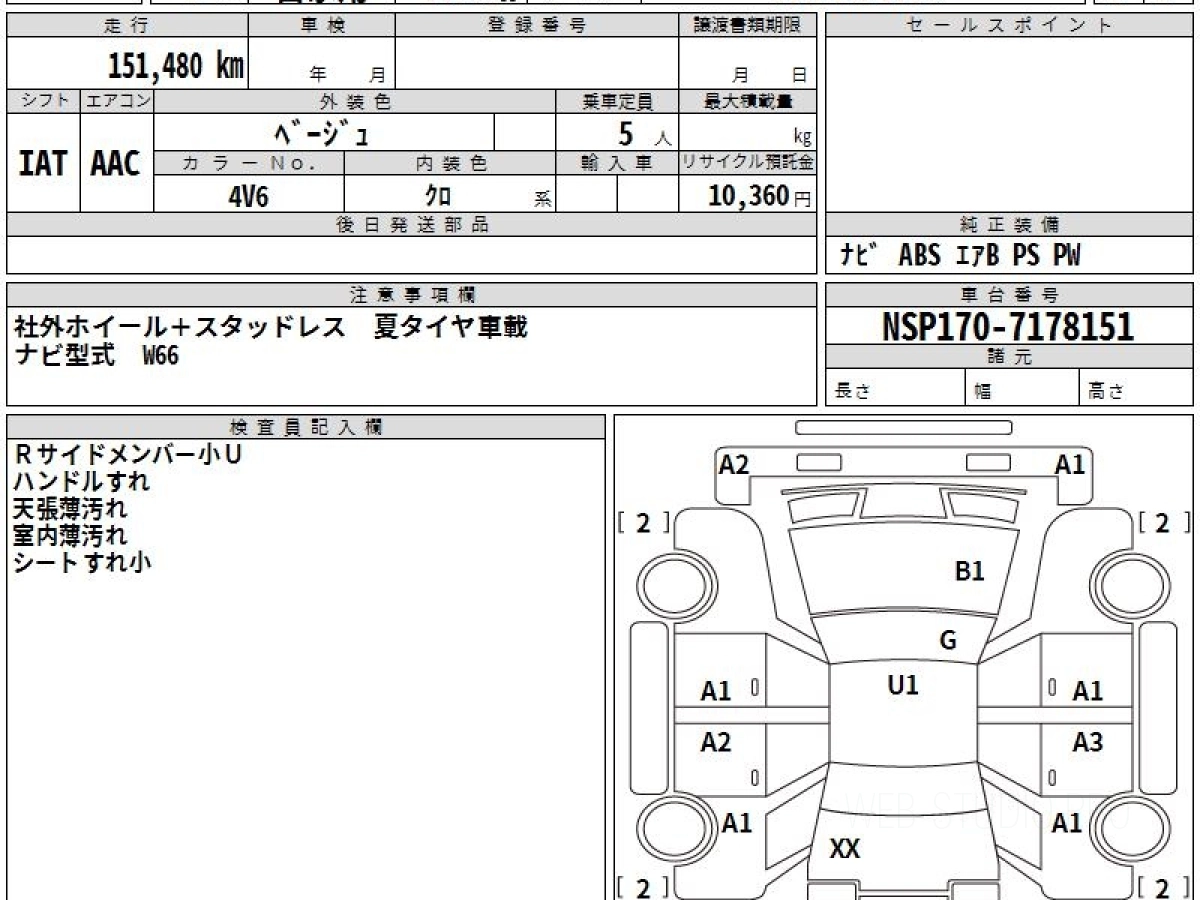Click the 乗車定員 header

point(617,101)
